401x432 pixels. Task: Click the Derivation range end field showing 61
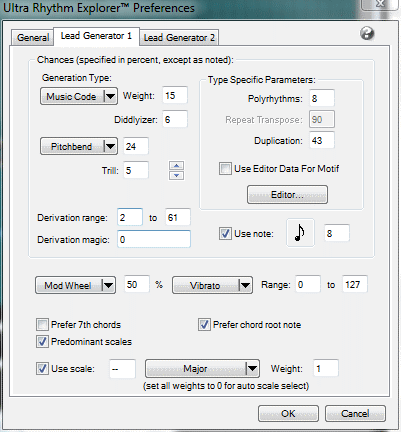178,217
